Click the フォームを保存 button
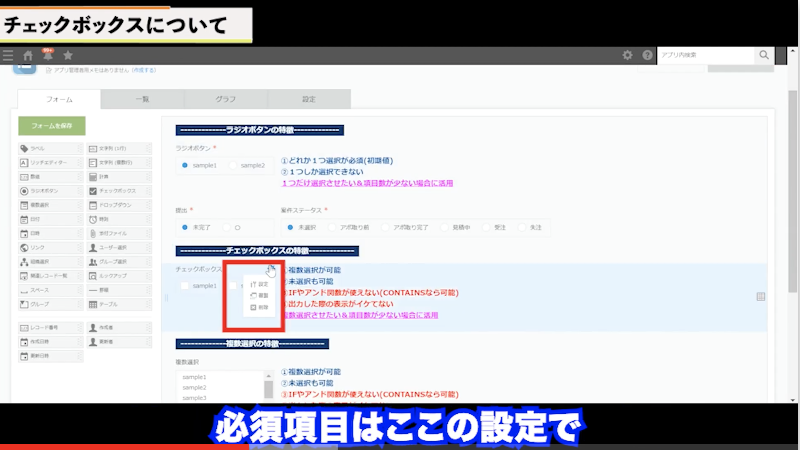The height and width of the screenshot is (450, 800). 51,126
